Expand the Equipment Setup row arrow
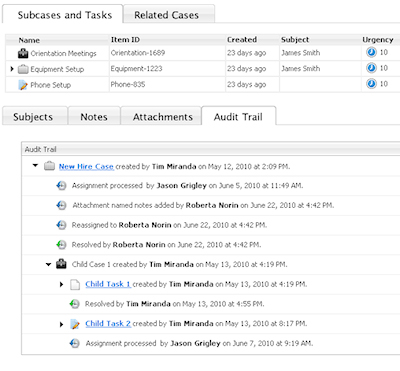Image resolution: width=400 pixels, height=371 pixels. click(x=12, y=69)
